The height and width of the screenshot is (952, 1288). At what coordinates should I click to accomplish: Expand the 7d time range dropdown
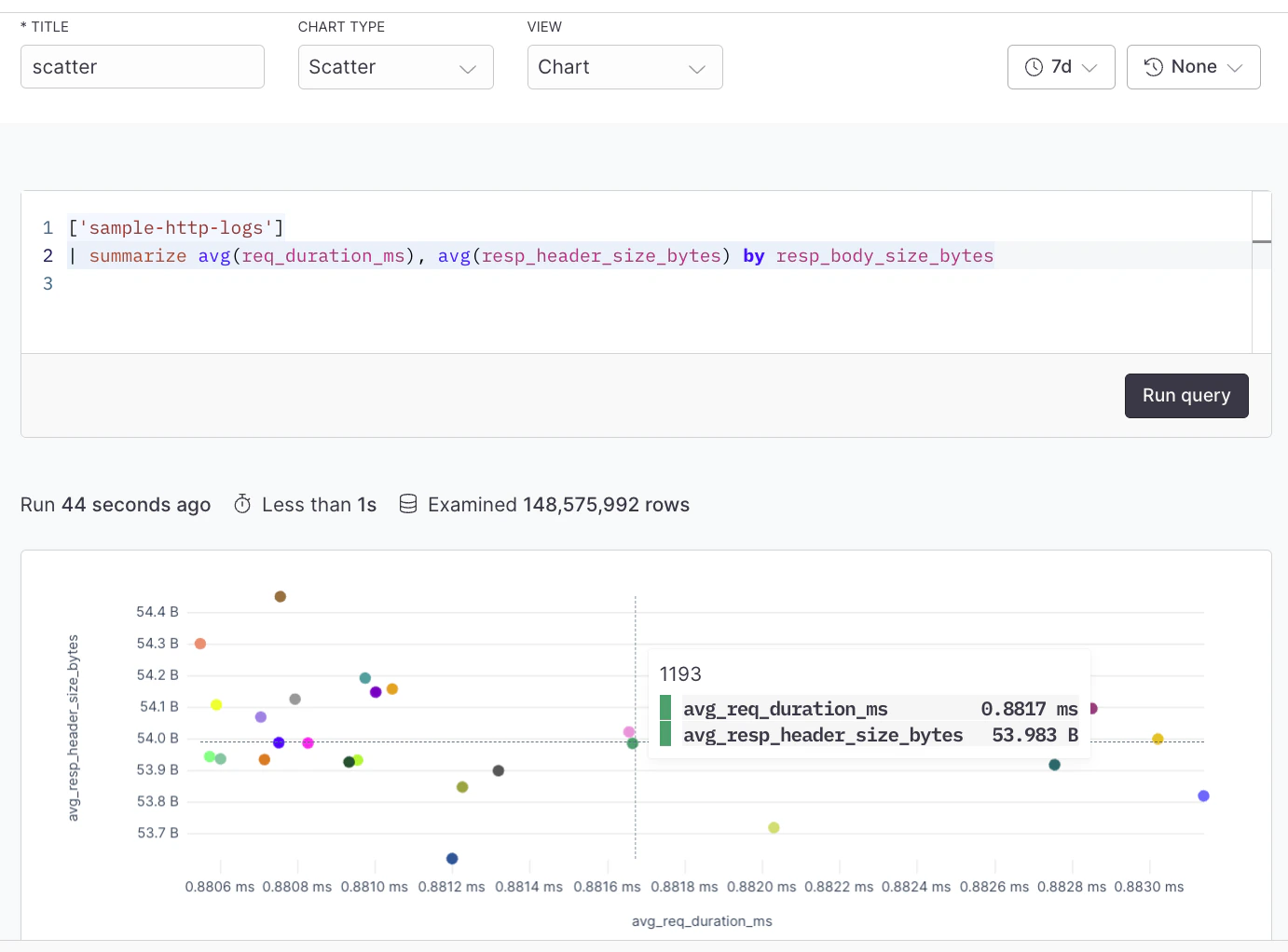pyautogui.click(x=1061, y=66)
